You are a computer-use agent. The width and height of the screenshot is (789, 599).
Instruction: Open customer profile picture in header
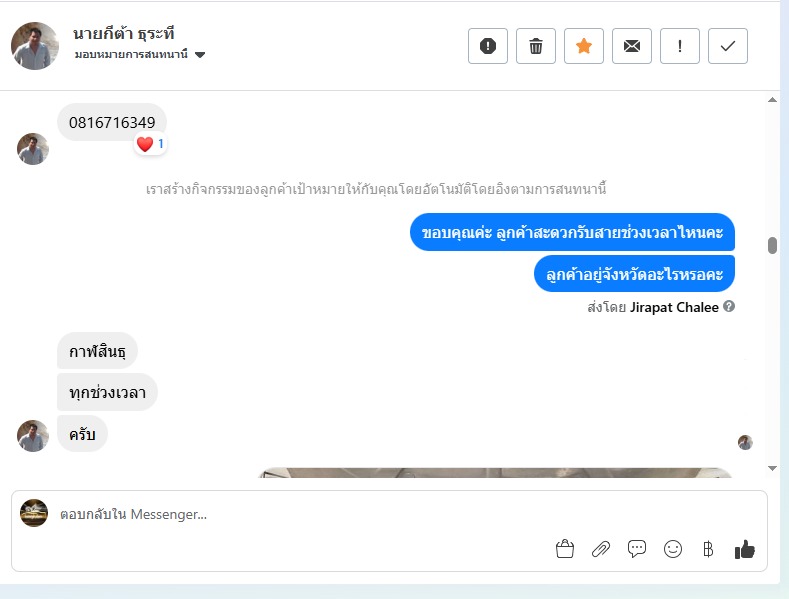(x=35, y=46)
